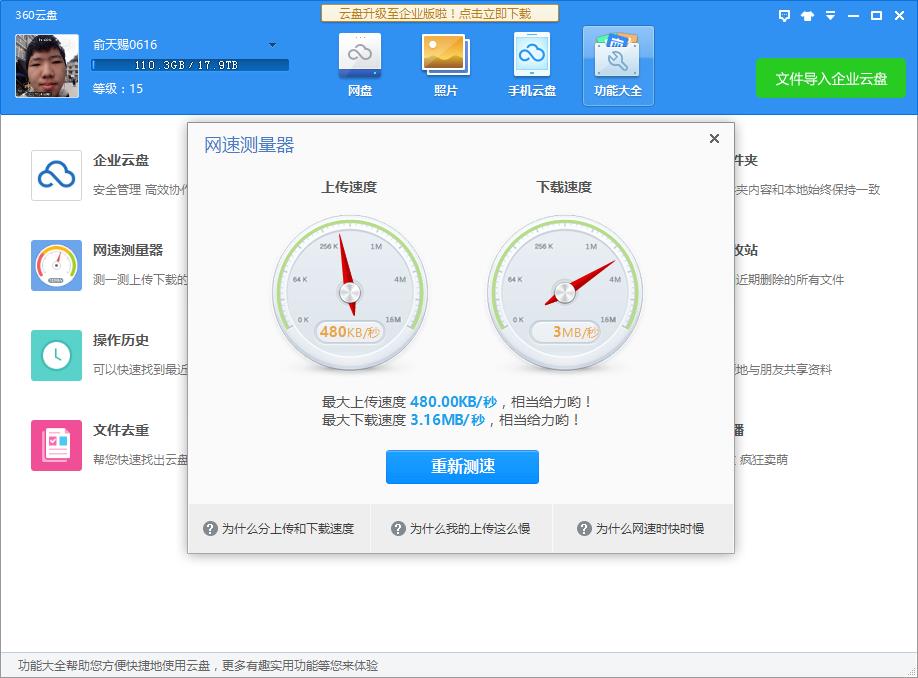Switch to the 照片 tab
The width and height of the screenshot is (918, 678).
click(445, 60)
